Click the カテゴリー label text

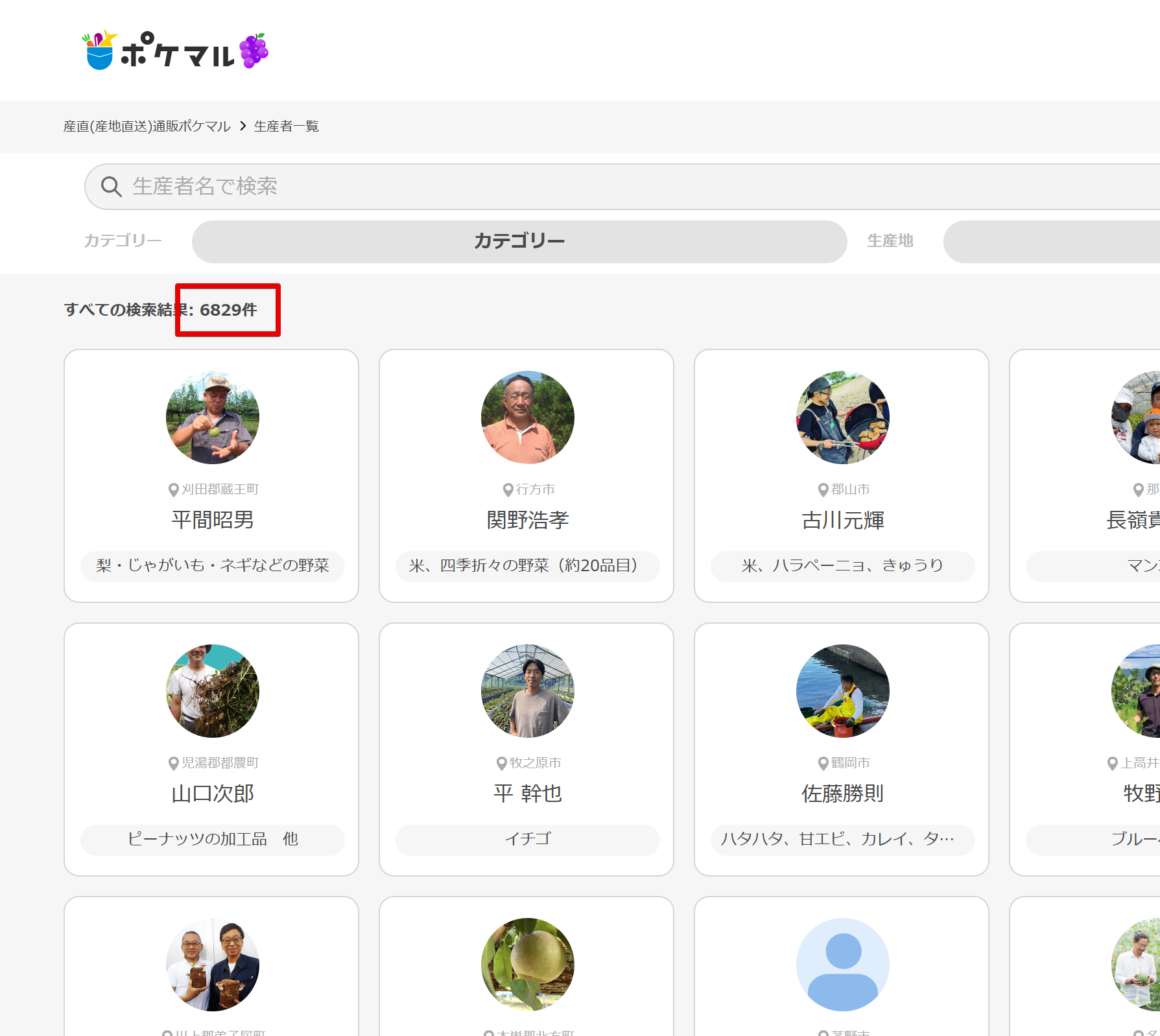point(123,241)
